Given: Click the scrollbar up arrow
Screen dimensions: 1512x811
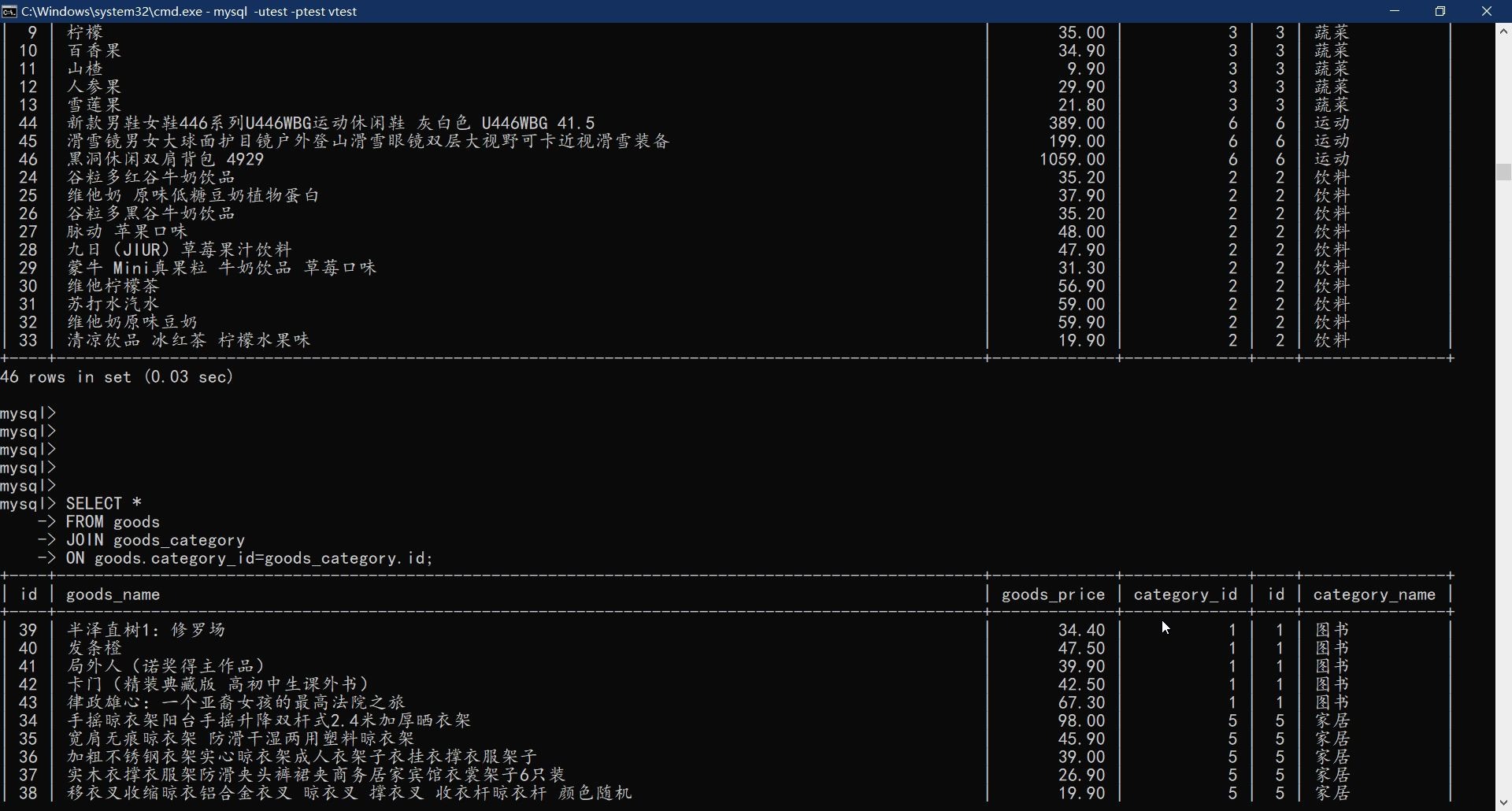Looking at the screenshot, I should [1504, 31].
